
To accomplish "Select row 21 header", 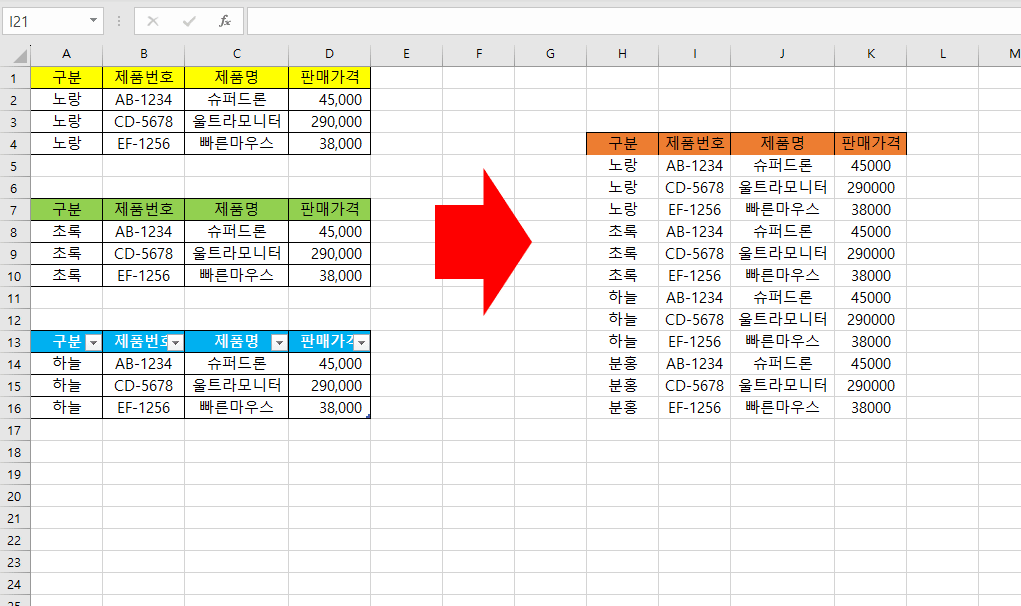I will (14, 519).
